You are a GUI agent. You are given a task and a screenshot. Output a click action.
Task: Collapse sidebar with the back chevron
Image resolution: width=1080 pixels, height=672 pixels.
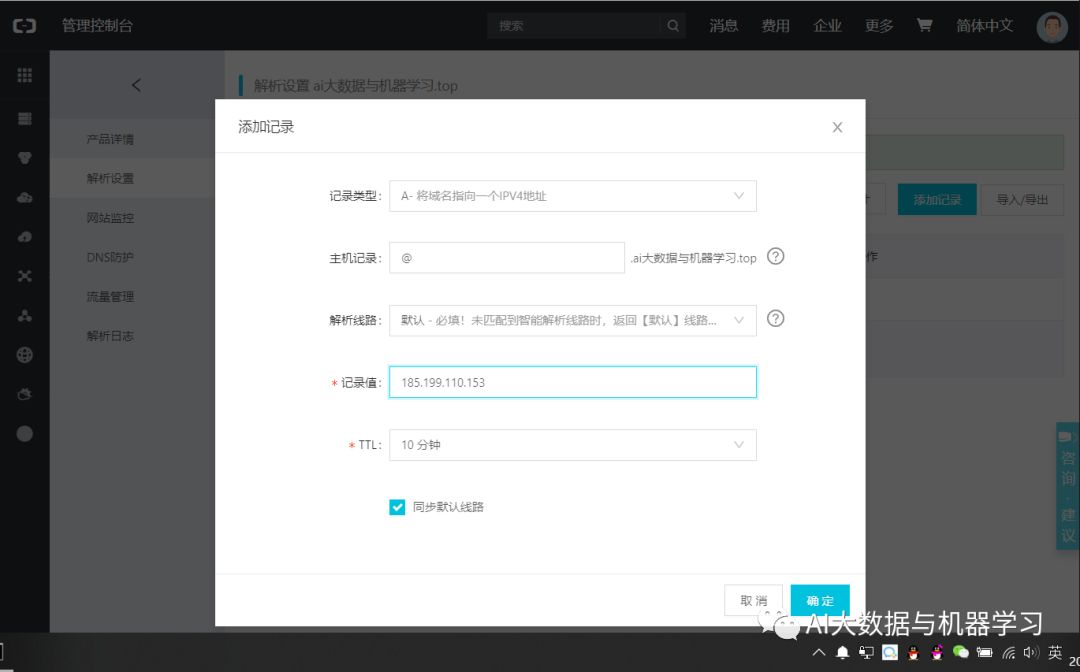coord(136,85)
